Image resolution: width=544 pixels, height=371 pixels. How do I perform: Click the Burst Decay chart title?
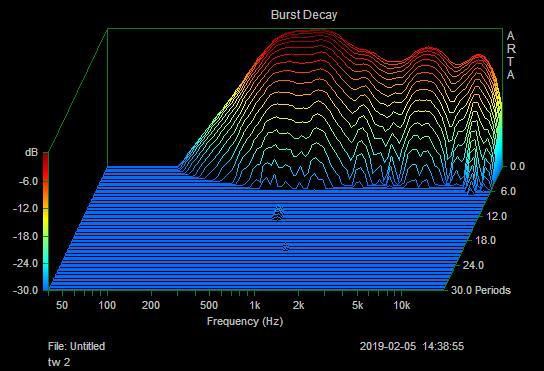(x=304, y=15)
